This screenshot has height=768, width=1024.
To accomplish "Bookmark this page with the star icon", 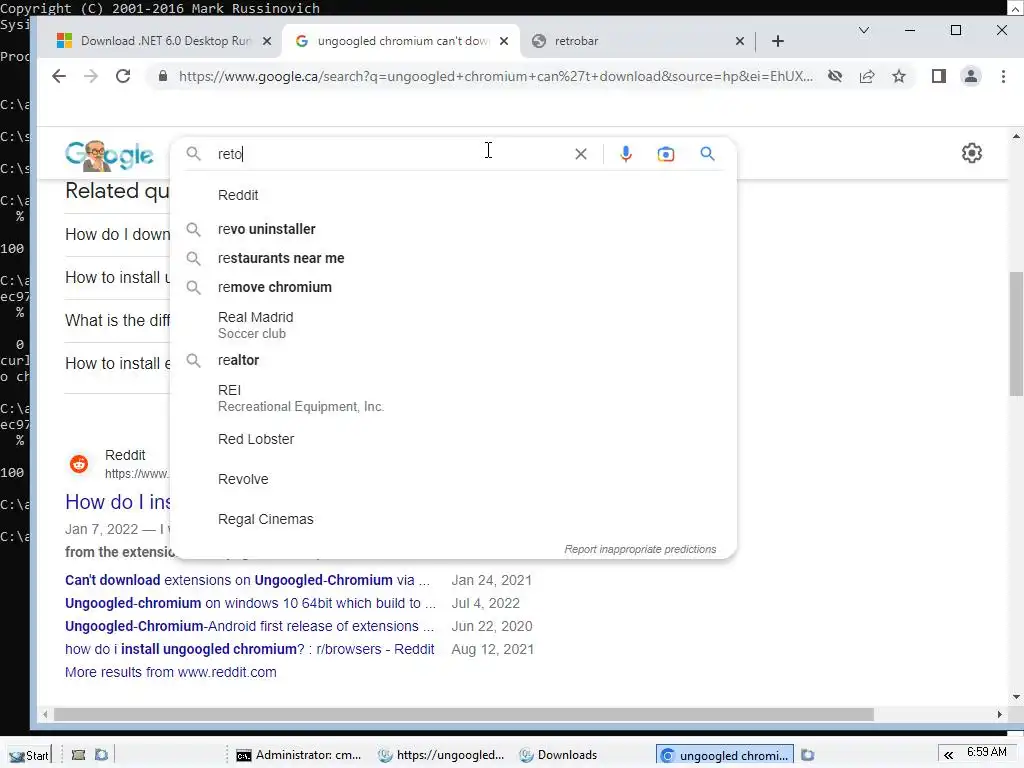I will pos(899,76).
